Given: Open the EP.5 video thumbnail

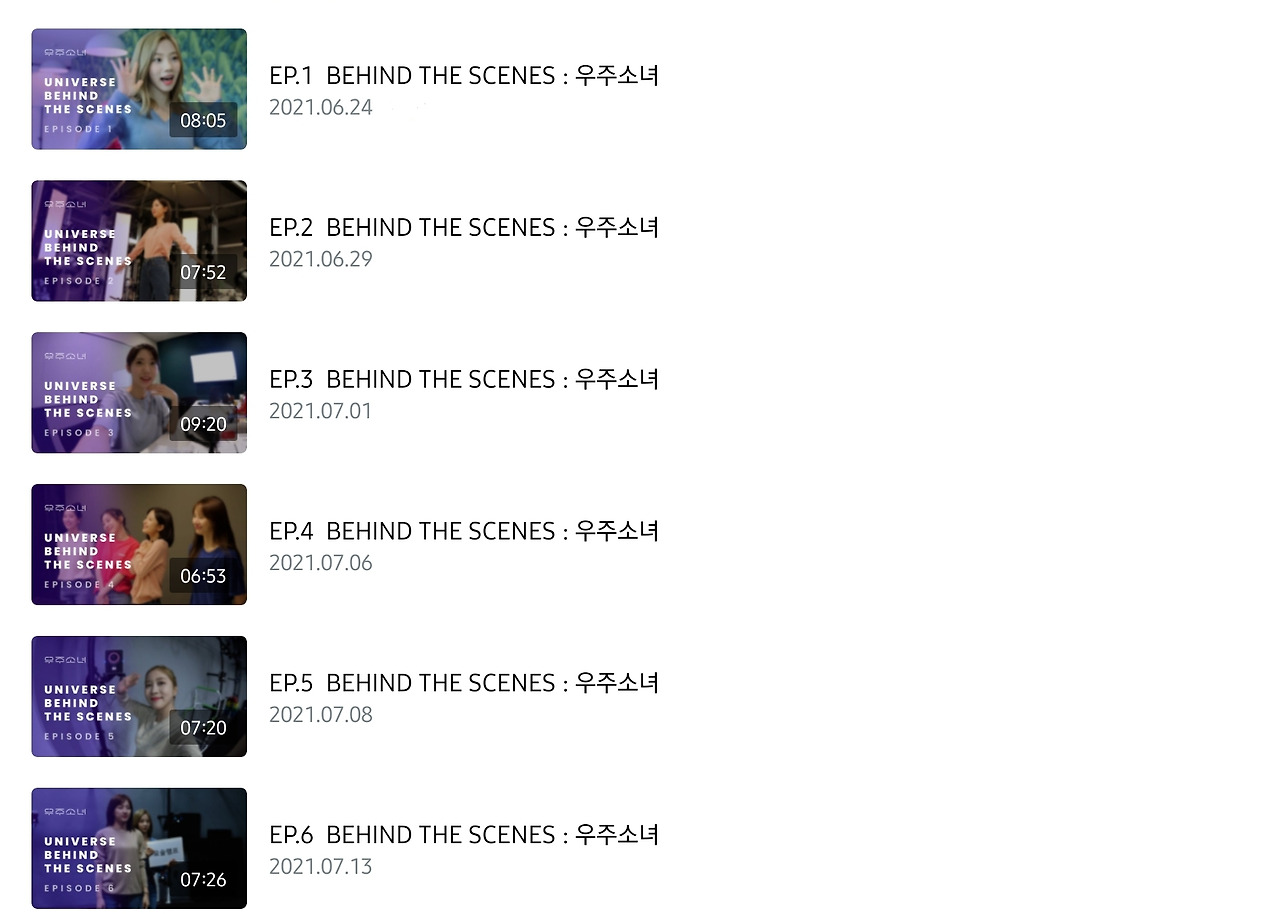Looking at the screenshot, I should tap(139, 697).
